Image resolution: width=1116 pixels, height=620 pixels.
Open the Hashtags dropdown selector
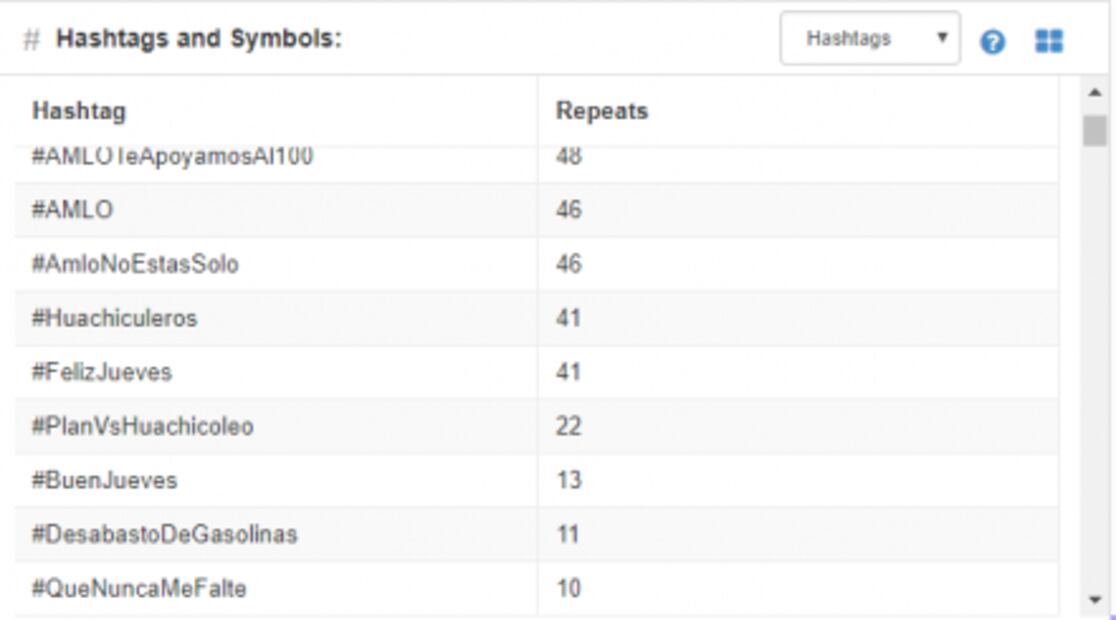point(869,39)
